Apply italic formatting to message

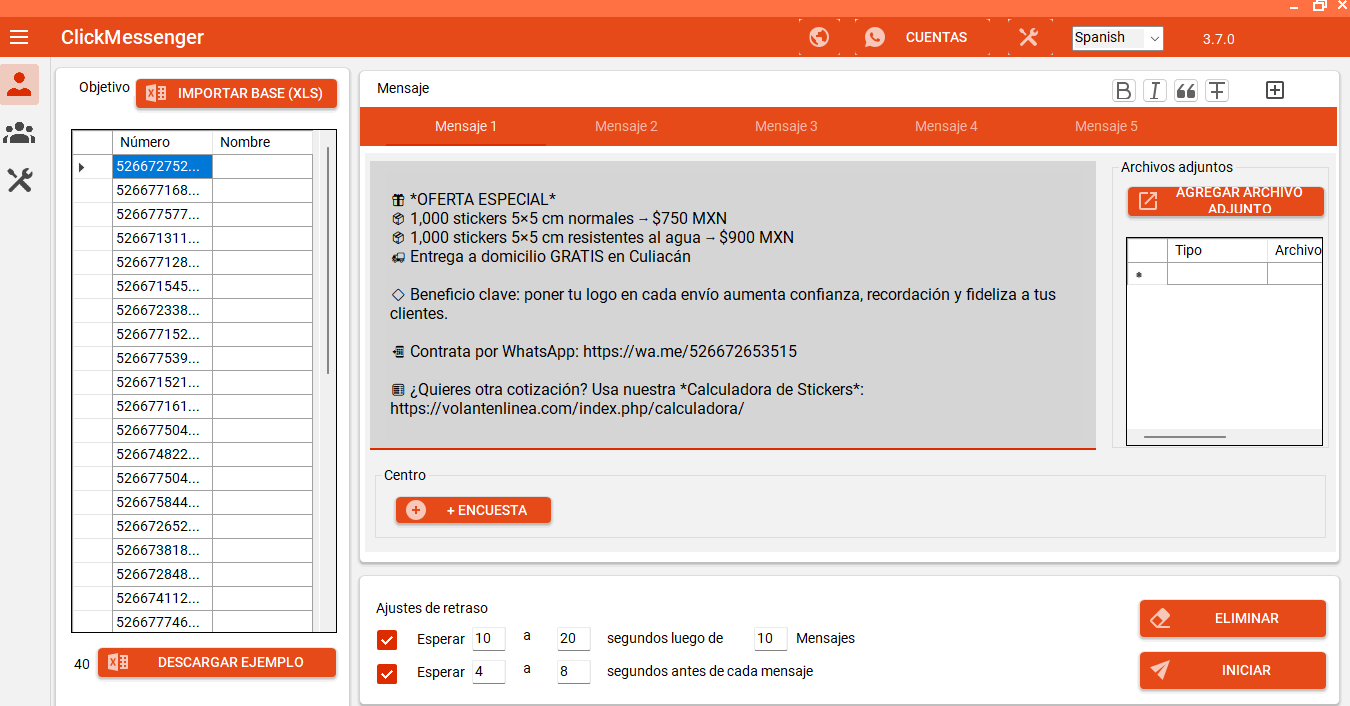tap(1155, 91)
